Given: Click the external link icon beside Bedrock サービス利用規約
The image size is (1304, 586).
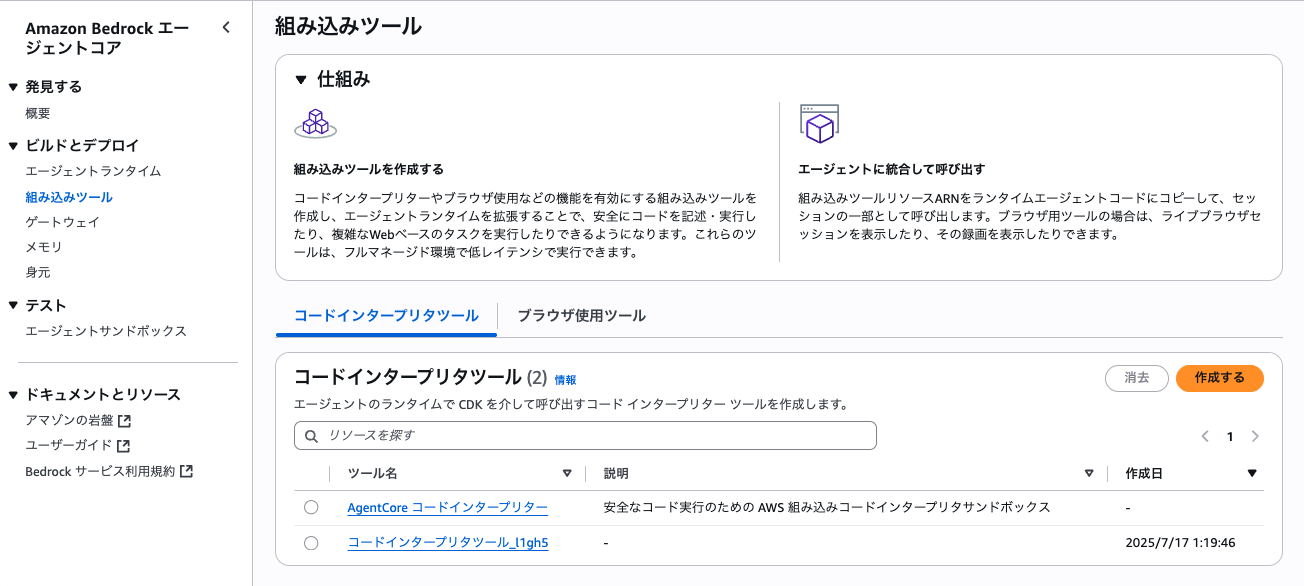Looking at the screenshot, I should click(186, 471).
